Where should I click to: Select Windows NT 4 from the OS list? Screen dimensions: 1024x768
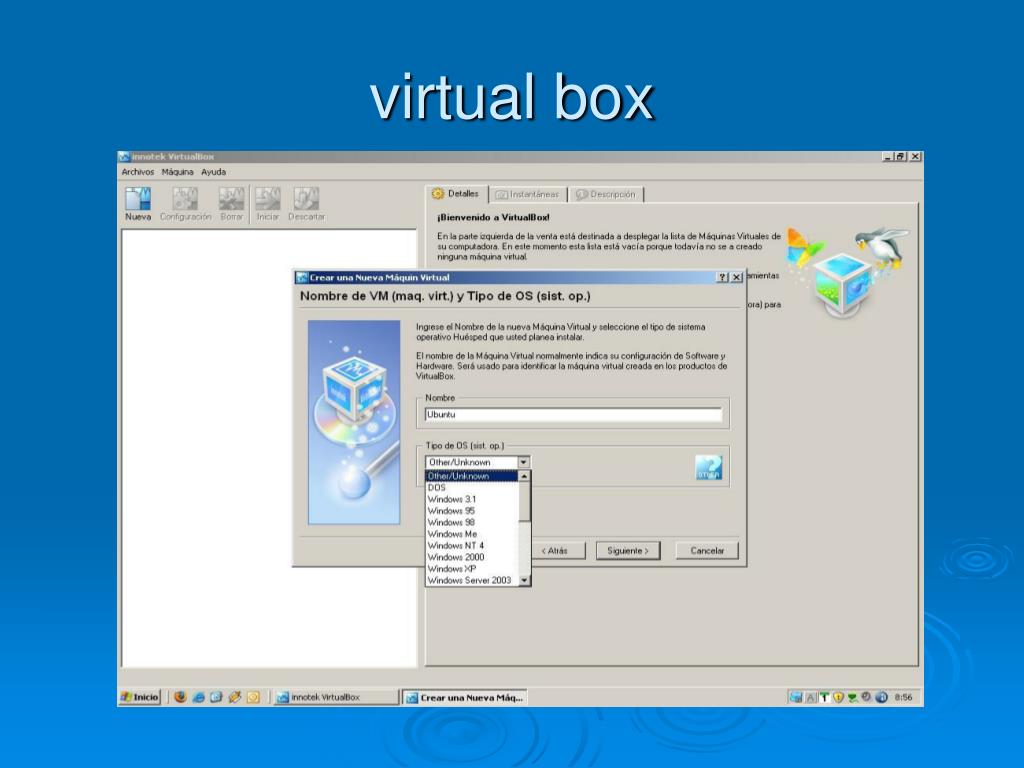(x=472, y=546)
